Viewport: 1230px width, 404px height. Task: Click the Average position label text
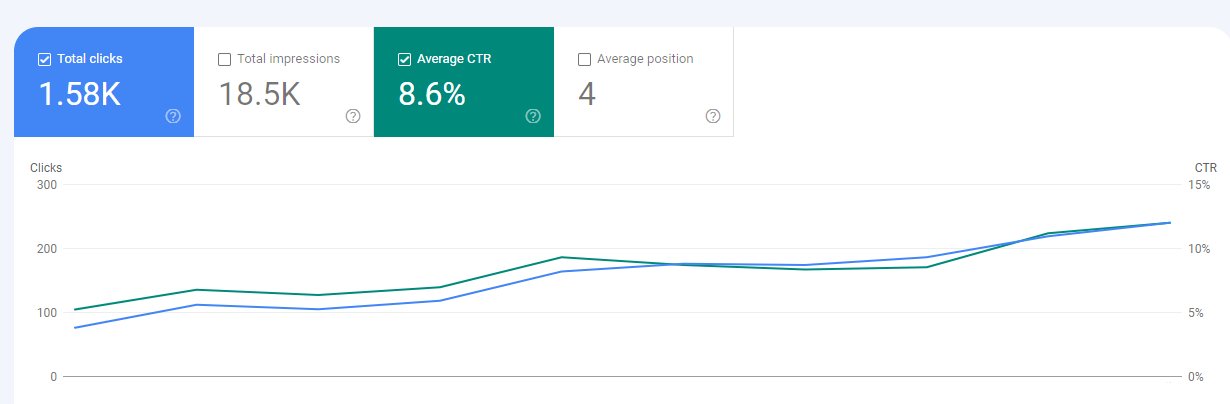click(645, 59)
